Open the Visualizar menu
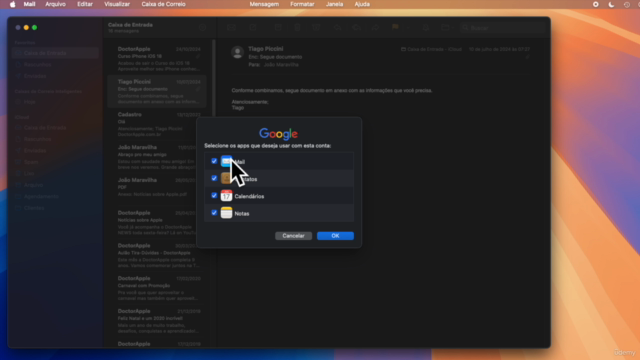 click(x=117, y=4)
